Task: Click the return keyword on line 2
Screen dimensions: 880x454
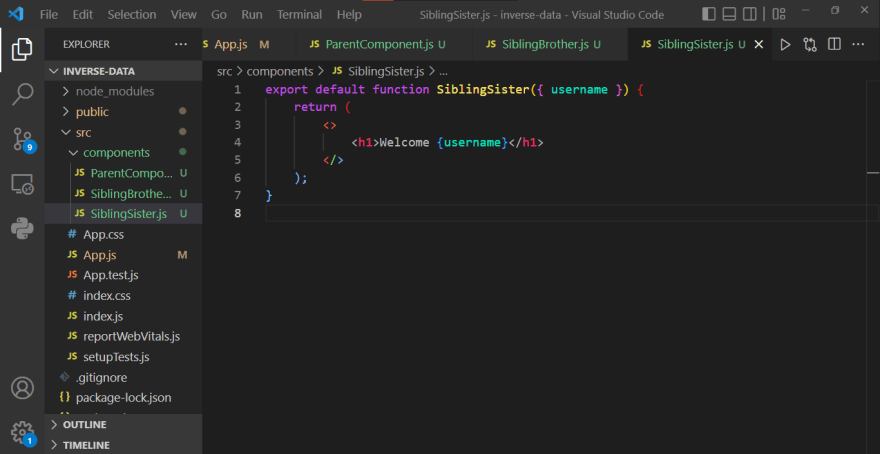Action: click(315, 107)
